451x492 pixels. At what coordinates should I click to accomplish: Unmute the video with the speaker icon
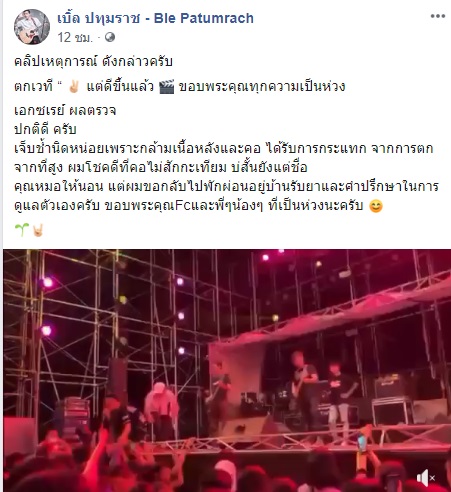426,478
